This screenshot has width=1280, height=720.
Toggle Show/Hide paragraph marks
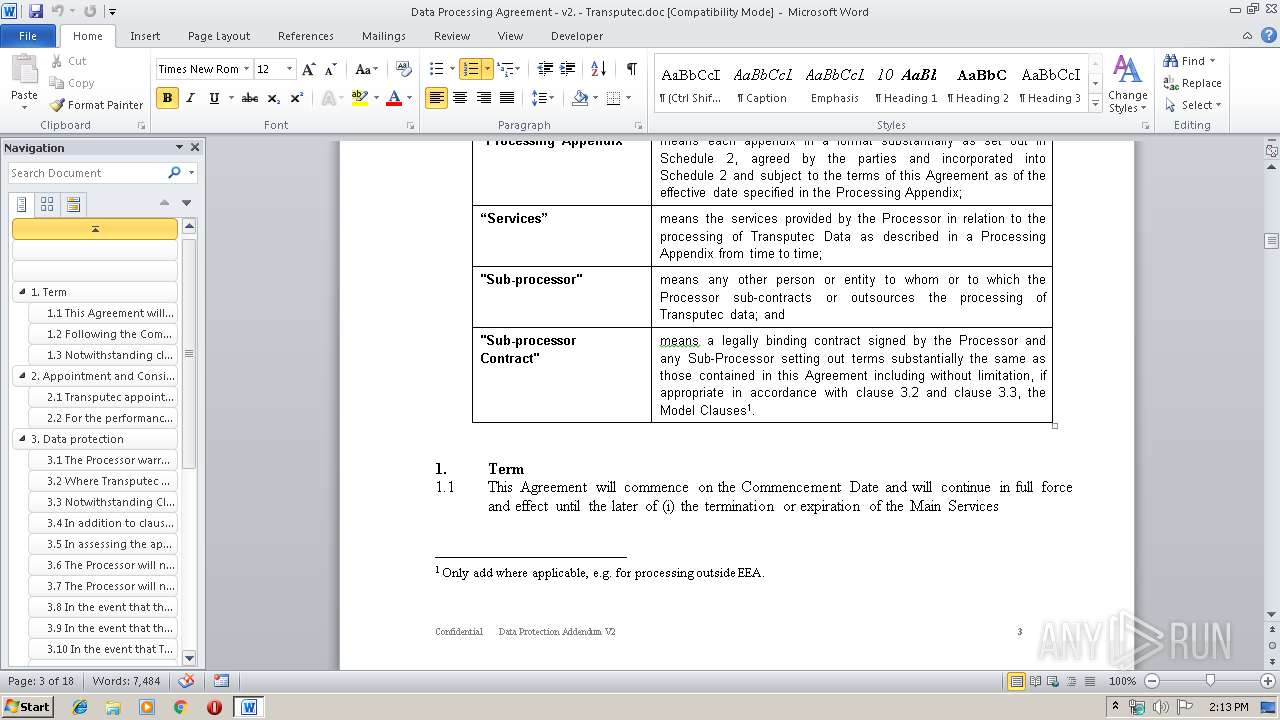(x=631, y=69)
